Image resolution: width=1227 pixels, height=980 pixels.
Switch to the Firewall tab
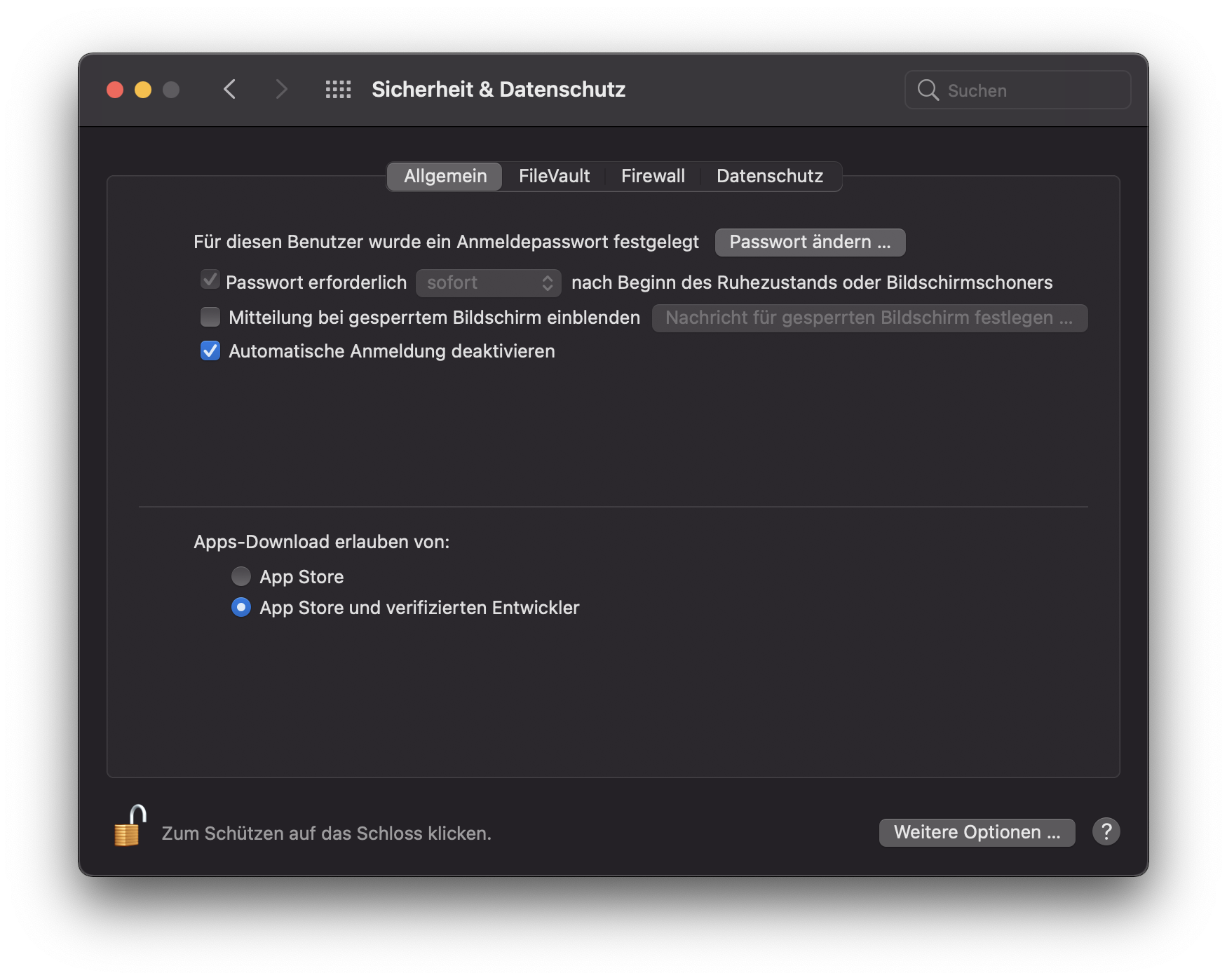653,176
